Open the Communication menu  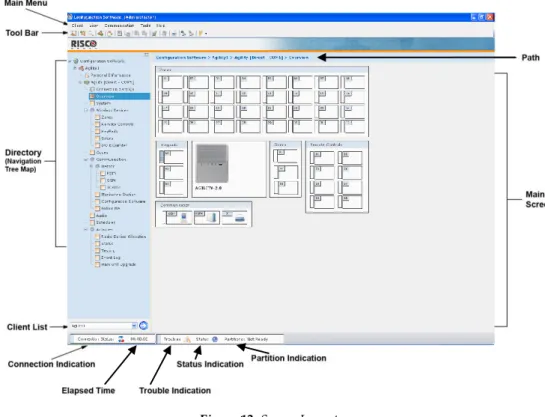point(119,25)
